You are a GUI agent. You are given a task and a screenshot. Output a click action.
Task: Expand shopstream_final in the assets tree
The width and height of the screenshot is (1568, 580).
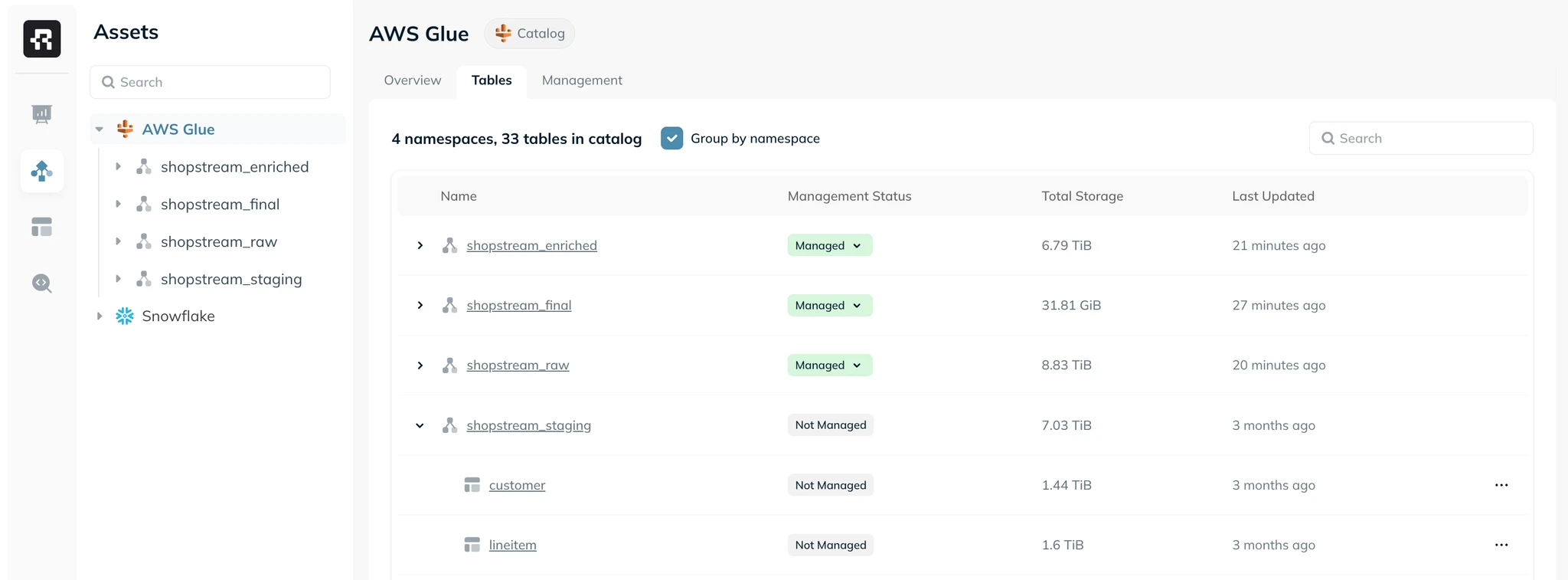point(118,204)
